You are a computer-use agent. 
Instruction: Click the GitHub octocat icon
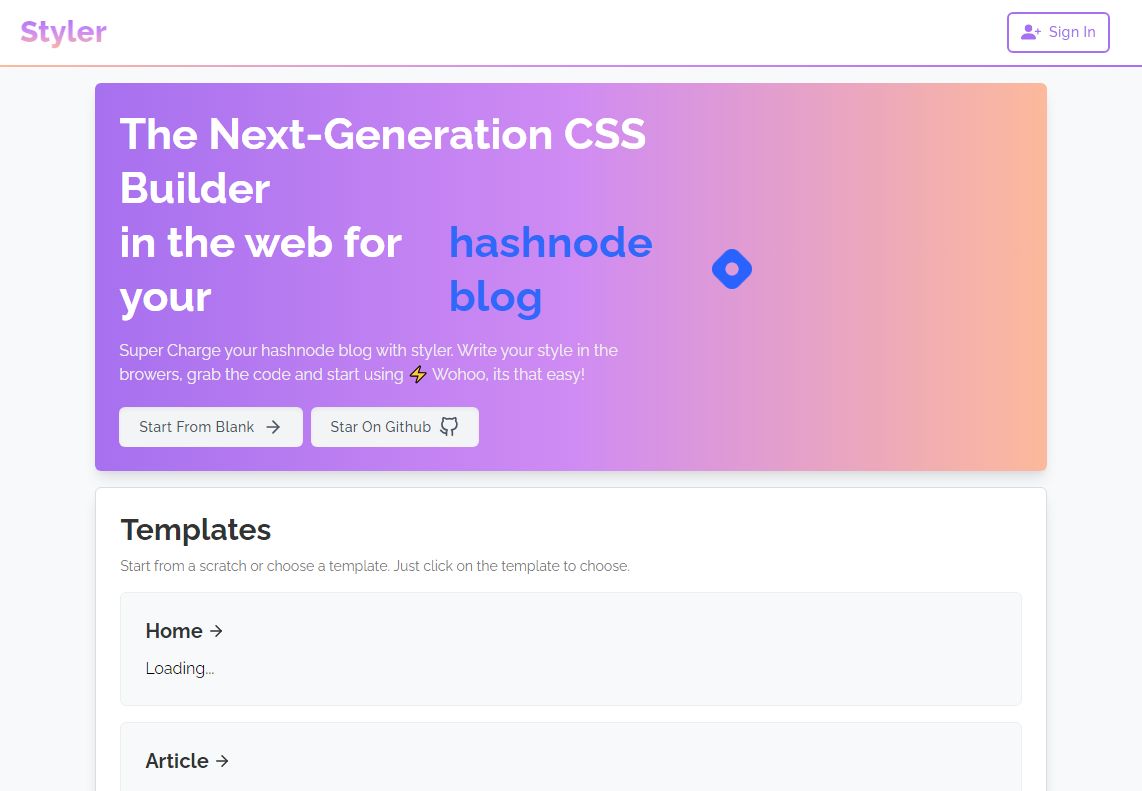tap(449, 427)
